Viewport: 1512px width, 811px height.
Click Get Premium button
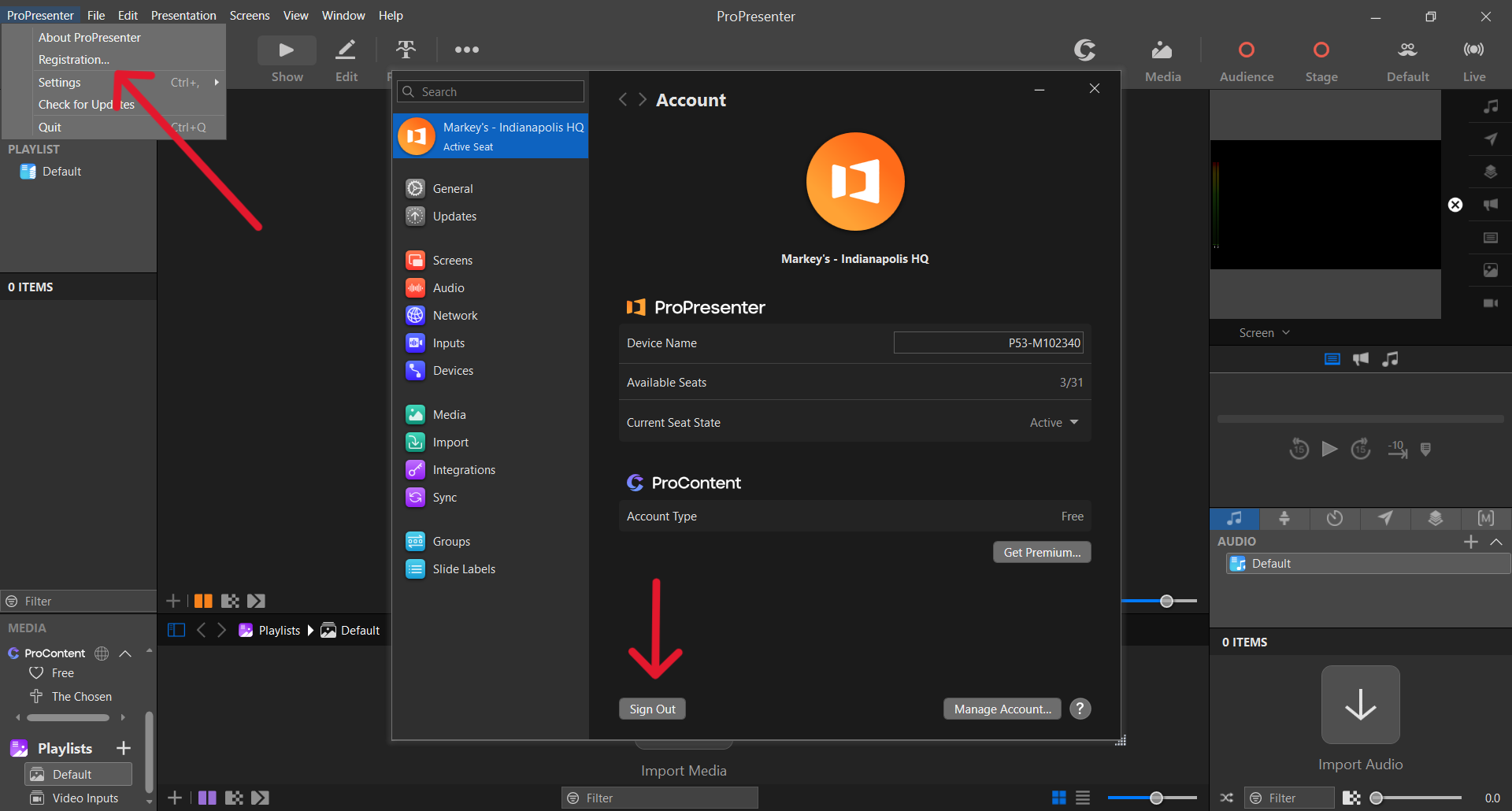click(x=1042, y=552)
